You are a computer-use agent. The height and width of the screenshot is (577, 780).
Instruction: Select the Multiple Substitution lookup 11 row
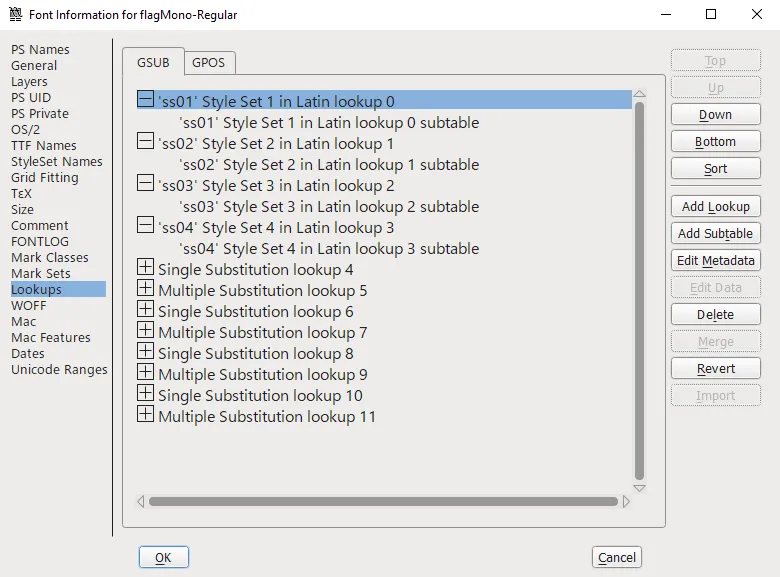point(267,417)
